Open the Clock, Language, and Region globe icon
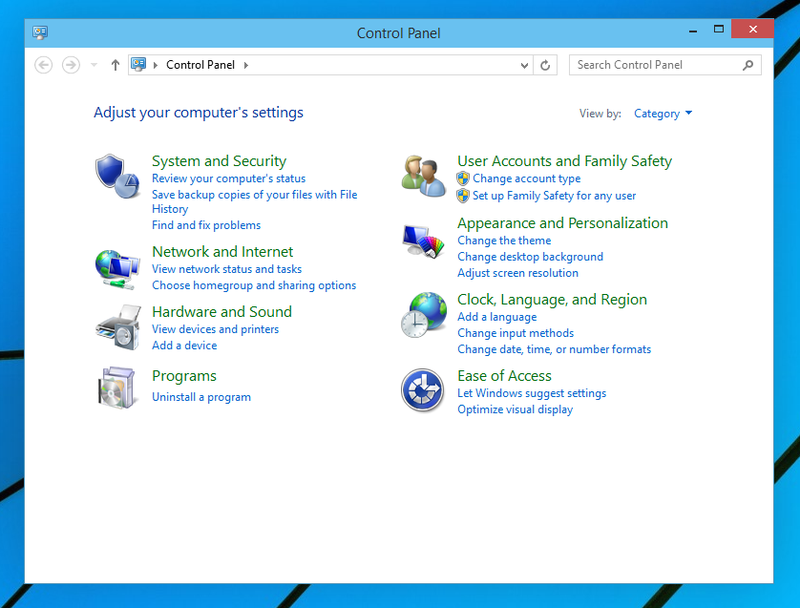The width and height of the screenshot is (800, 608). [x=423, y=315]
